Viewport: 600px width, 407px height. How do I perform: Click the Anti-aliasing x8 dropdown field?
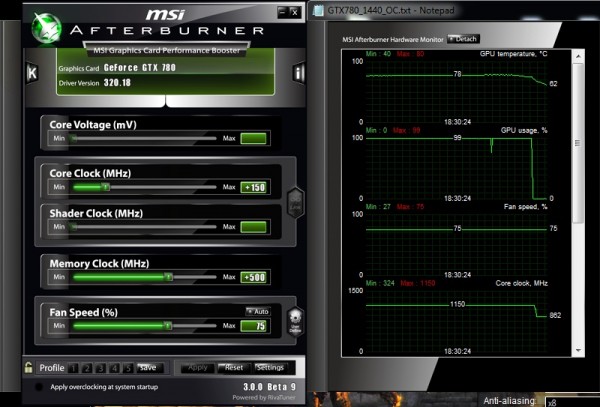pos(572,402)
